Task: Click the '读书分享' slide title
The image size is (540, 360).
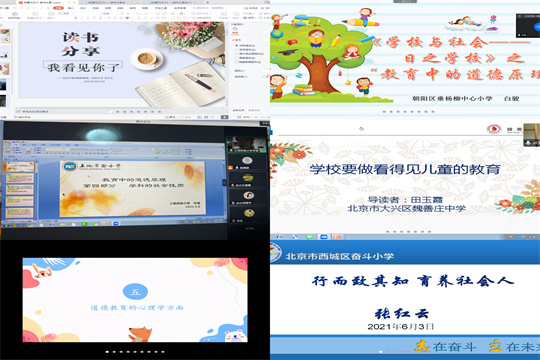Action: click(x=81, y=44)
